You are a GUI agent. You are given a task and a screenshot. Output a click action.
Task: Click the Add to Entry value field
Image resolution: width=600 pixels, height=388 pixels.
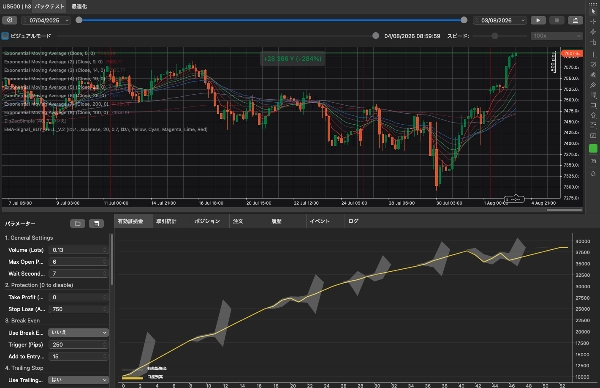pos(78,356)
